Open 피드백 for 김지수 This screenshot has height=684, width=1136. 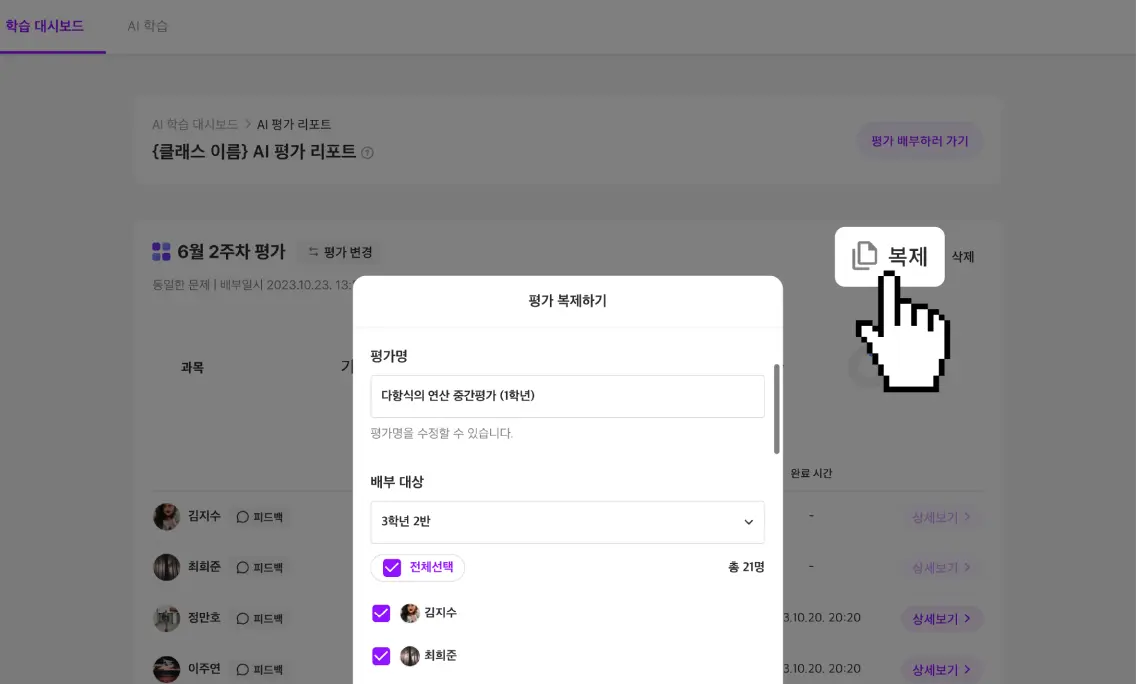coord(260,517)
